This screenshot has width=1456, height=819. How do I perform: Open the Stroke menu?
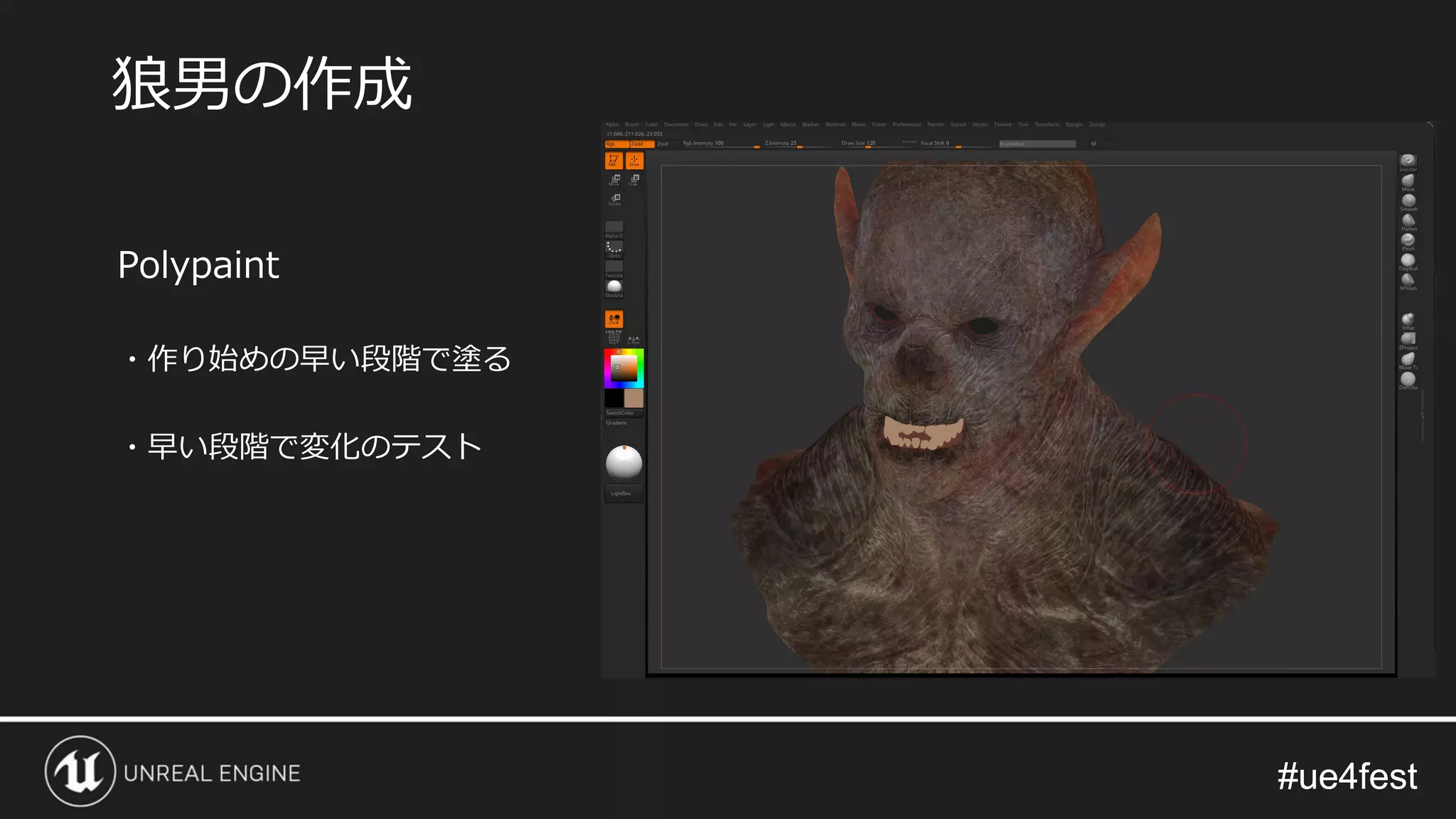point(980,124)
